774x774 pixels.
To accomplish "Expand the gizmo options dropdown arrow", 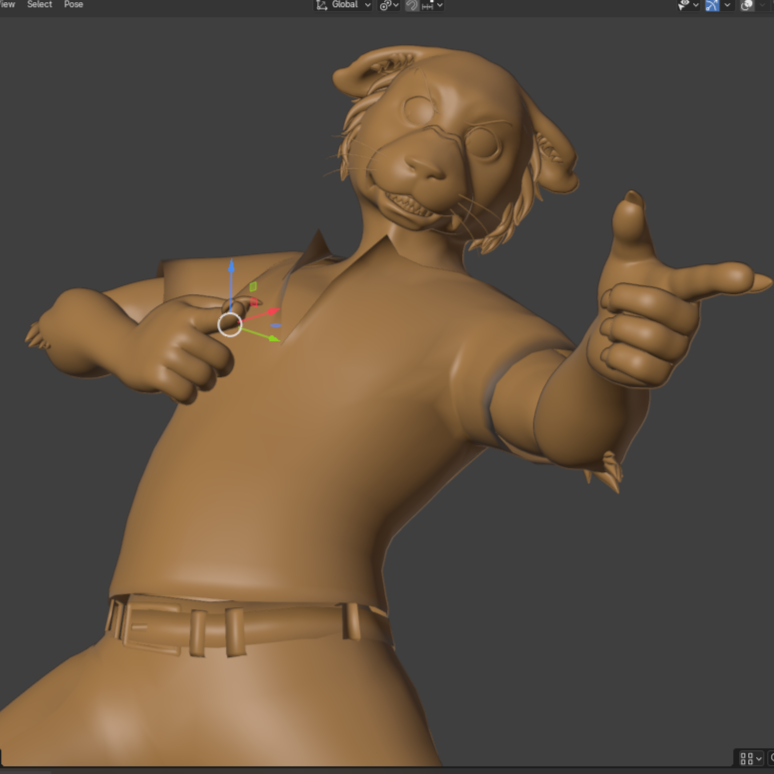I will pos(727,5).
